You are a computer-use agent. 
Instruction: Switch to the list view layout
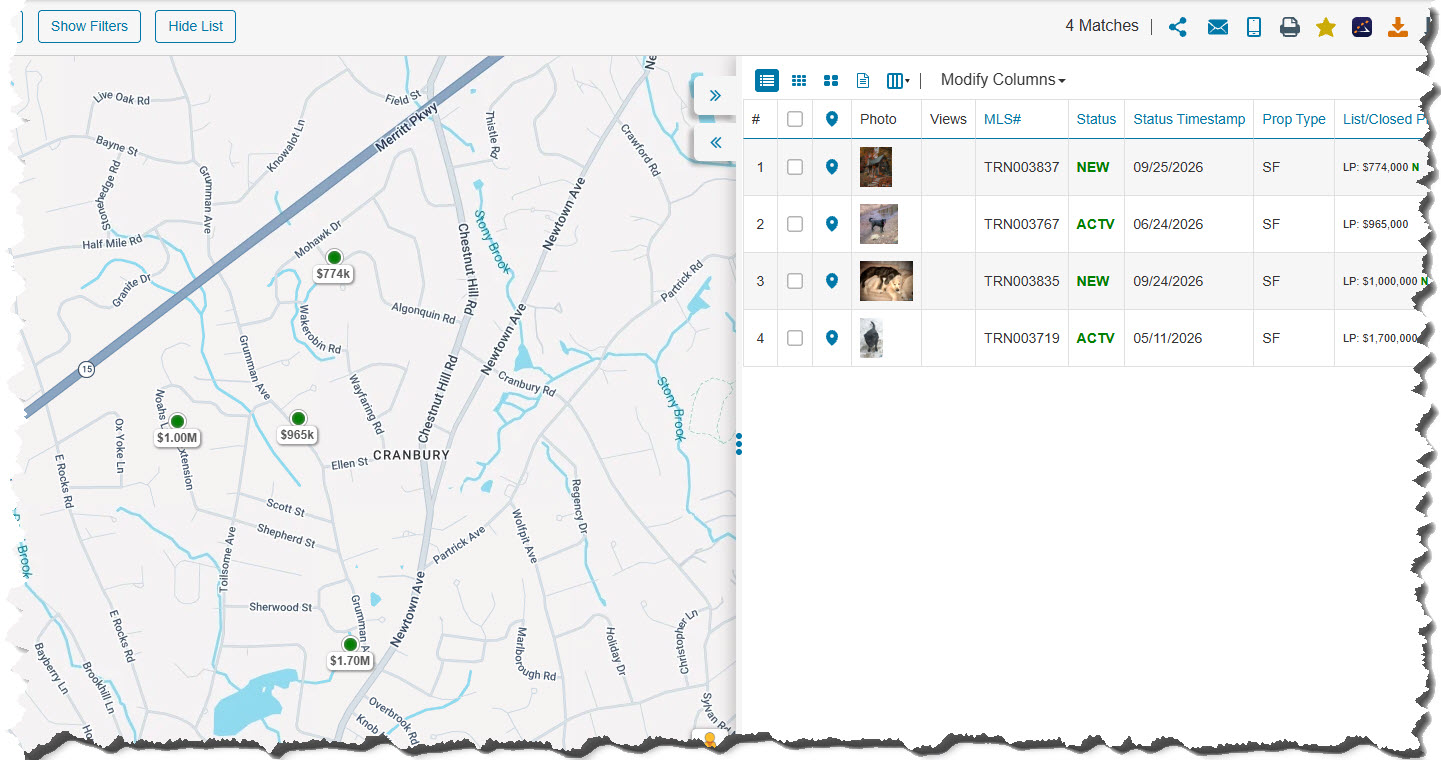coord(767,80)
